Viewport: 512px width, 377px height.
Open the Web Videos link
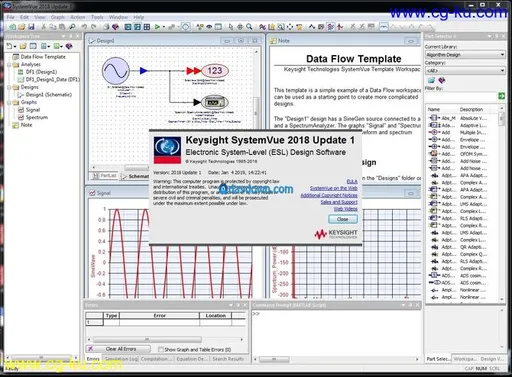point(346,209)
